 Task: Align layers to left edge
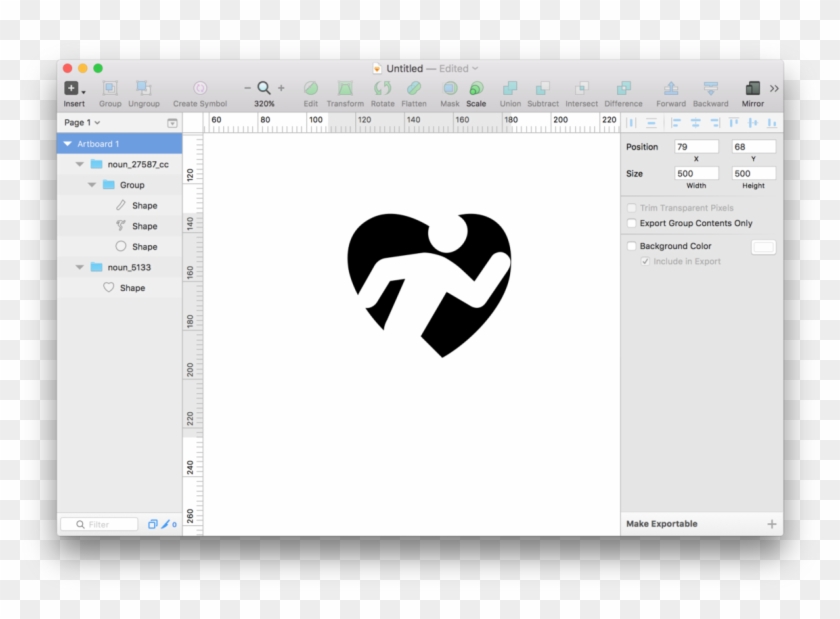click(x=676, y=123)
